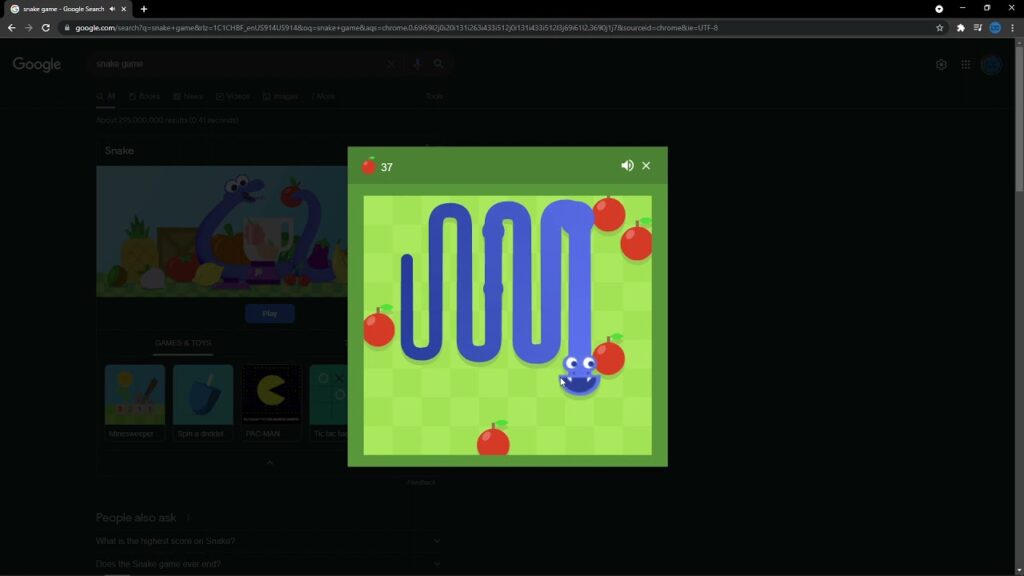Go forward in browser history
This screenshot has height=576, width=1024.
tap(28, 27)
